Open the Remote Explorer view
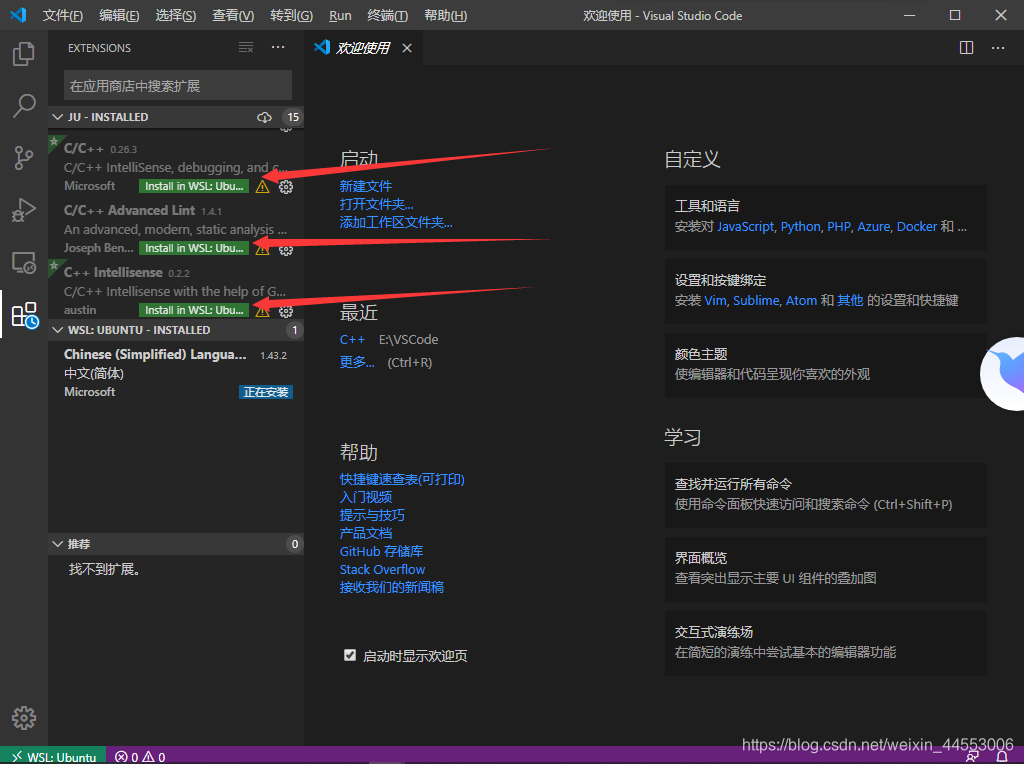The width and height of the screenshot is (1024, 764). click(x=24, y=263)
